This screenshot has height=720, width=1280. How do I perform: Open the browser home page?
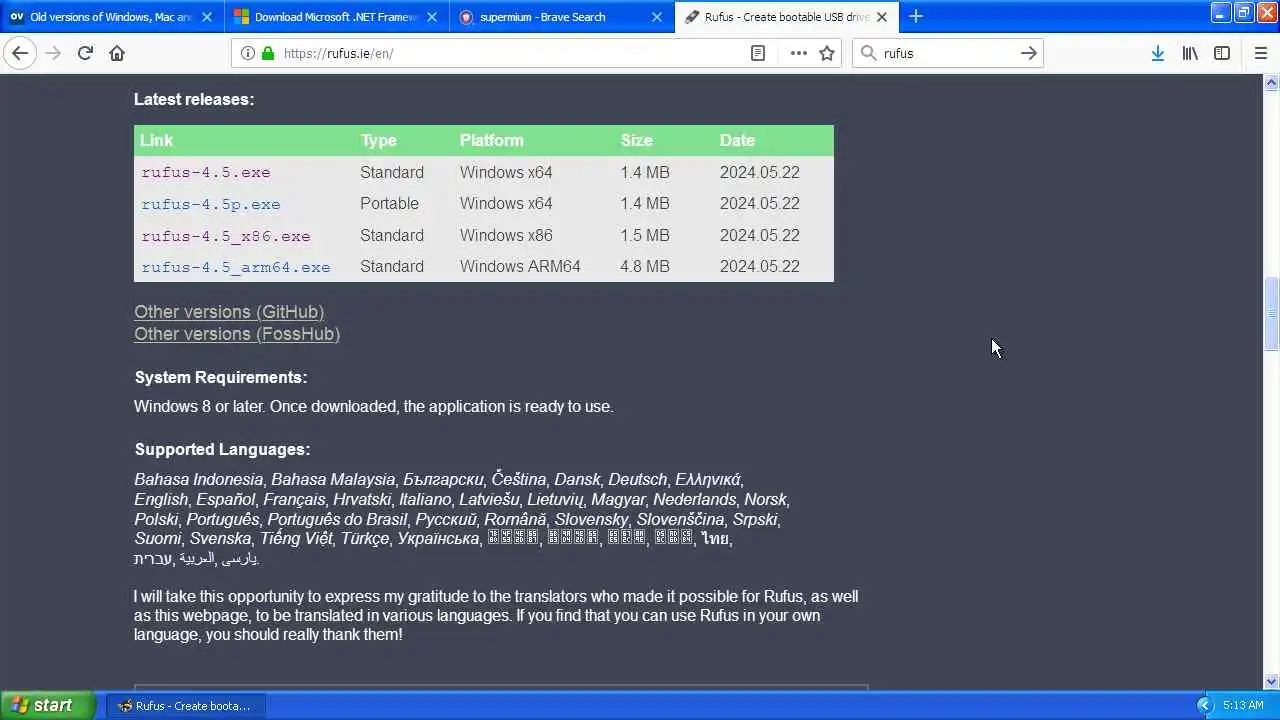click(x=117, y=53)
